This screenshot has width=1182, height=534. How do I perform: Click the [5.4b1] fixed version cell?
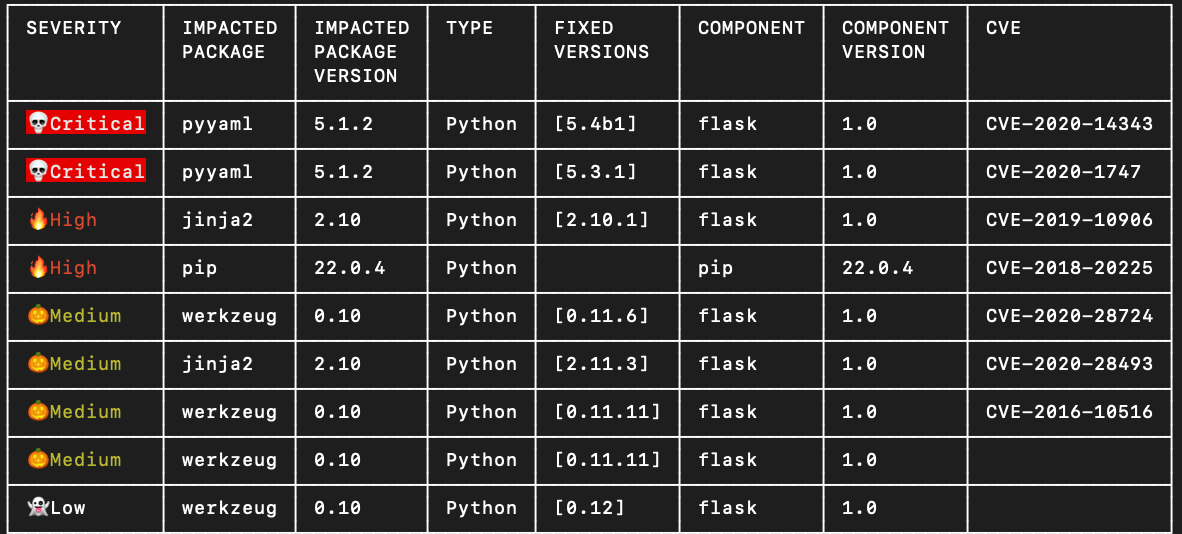pos(595,123)
